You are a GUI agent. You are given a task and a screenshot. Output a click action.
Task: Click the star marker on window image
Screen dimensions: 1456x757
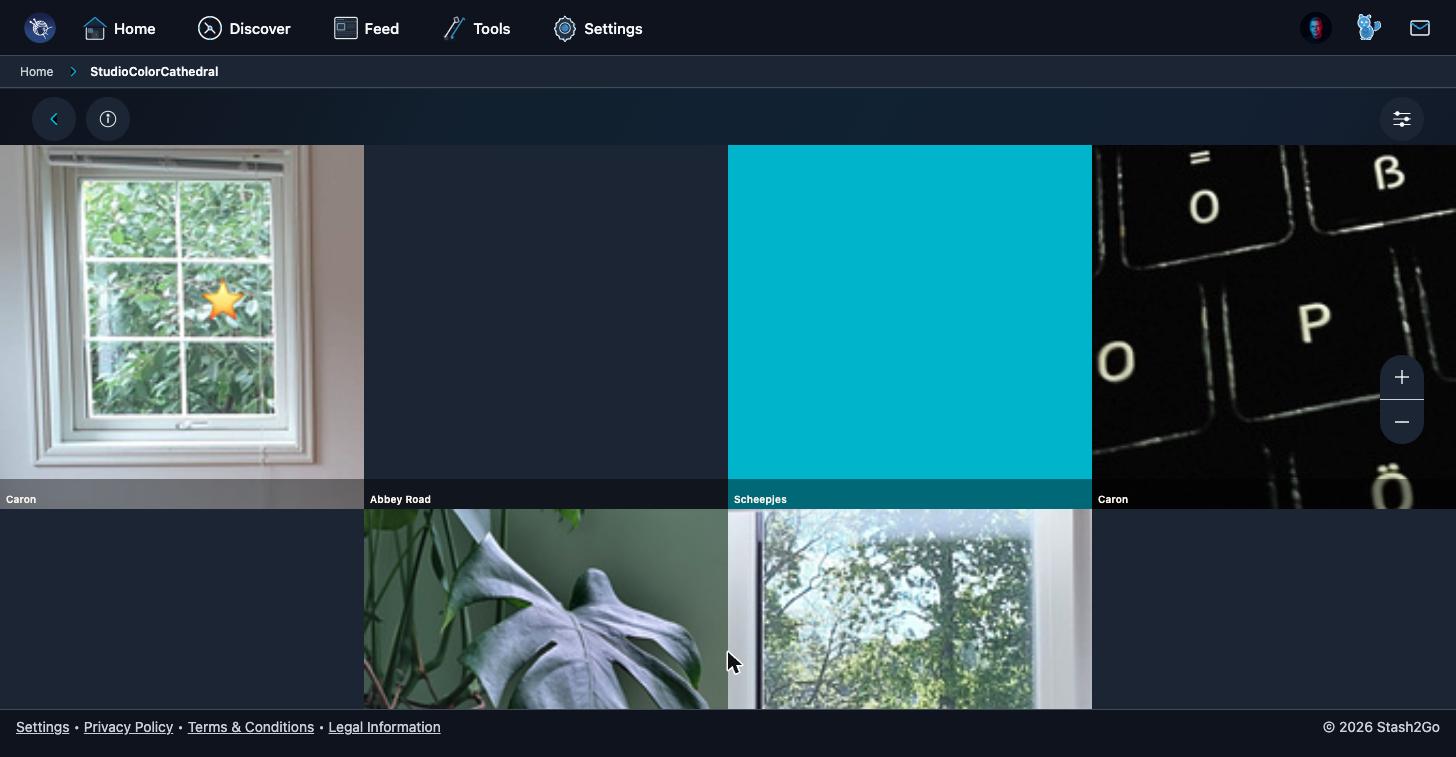pyautogui.click(x=223, y=301)
